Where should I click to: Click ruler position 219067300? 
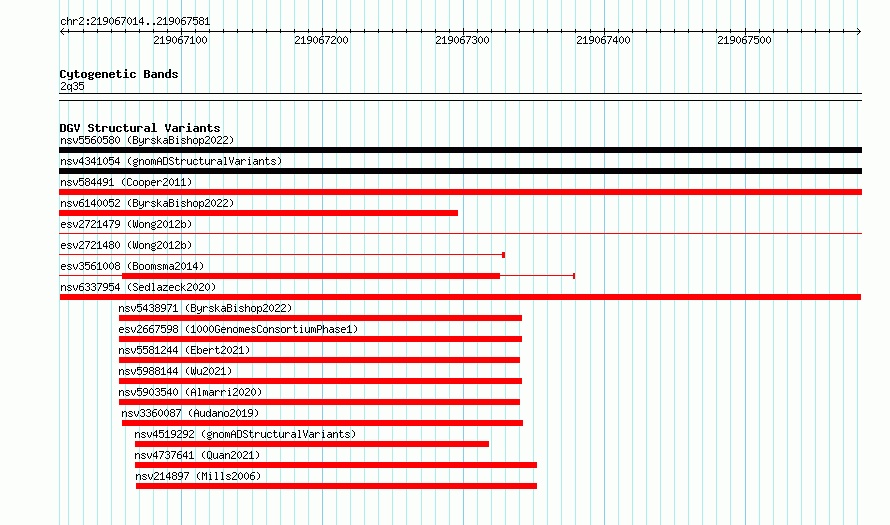[x=462, y=40]
